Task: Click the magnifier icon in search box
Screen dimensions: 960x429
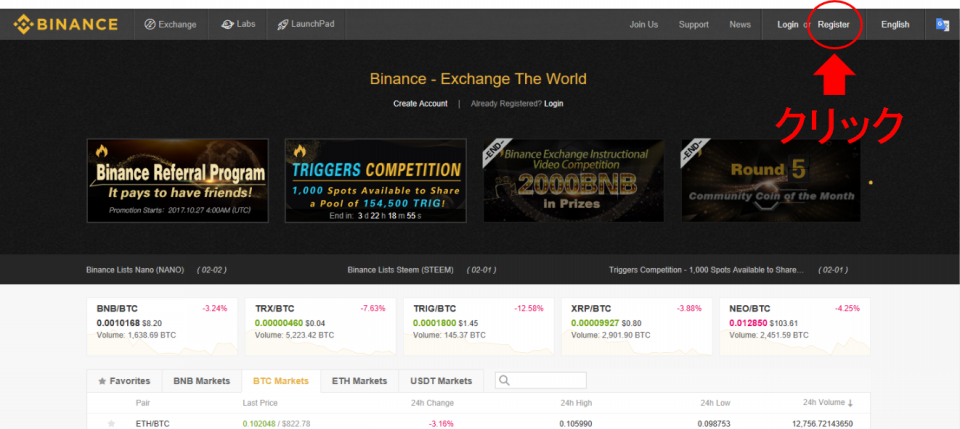Action: pos(504,380)
